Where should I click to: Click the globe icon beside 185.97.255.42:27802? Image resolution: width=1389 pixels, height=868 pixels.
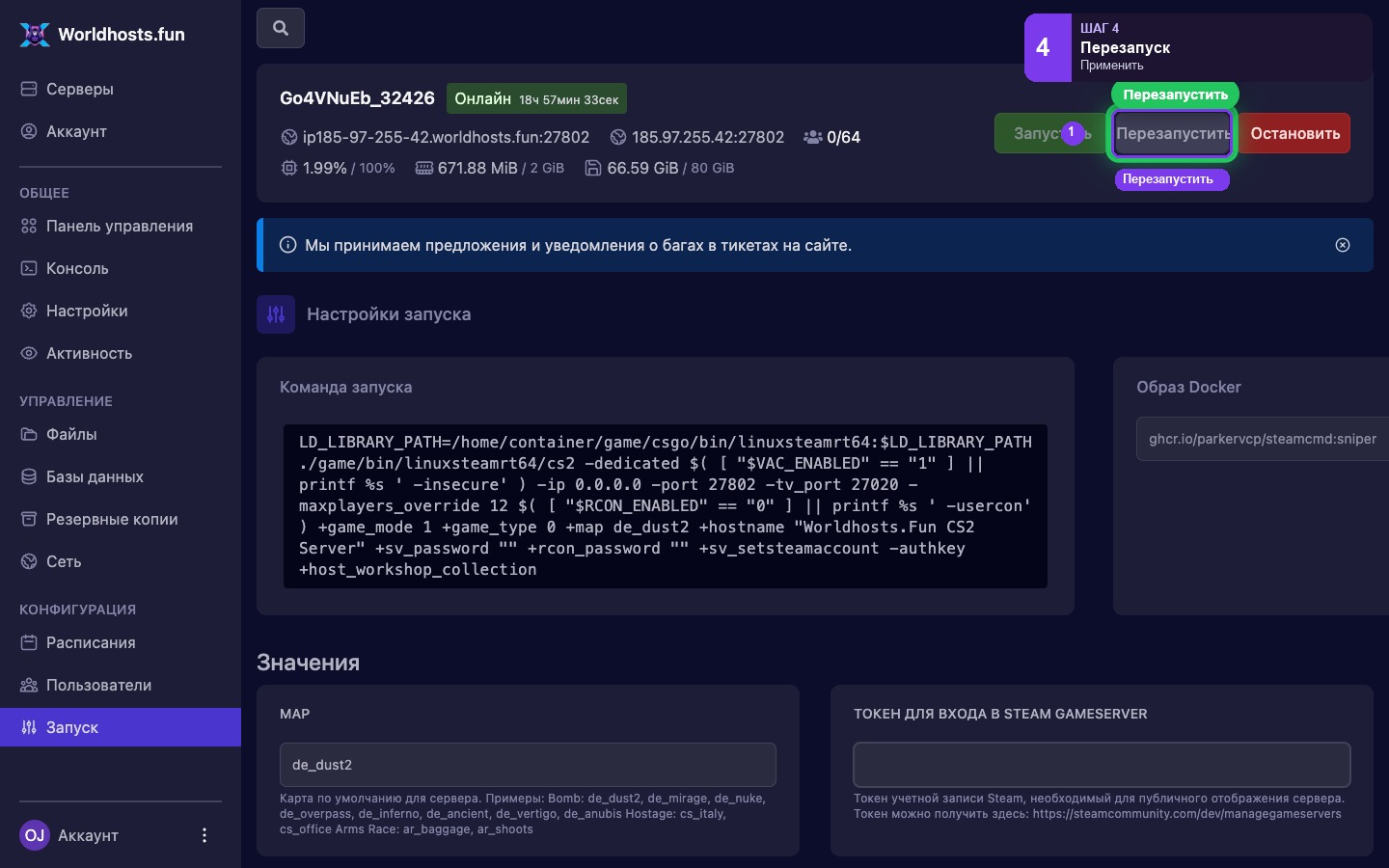618,137
